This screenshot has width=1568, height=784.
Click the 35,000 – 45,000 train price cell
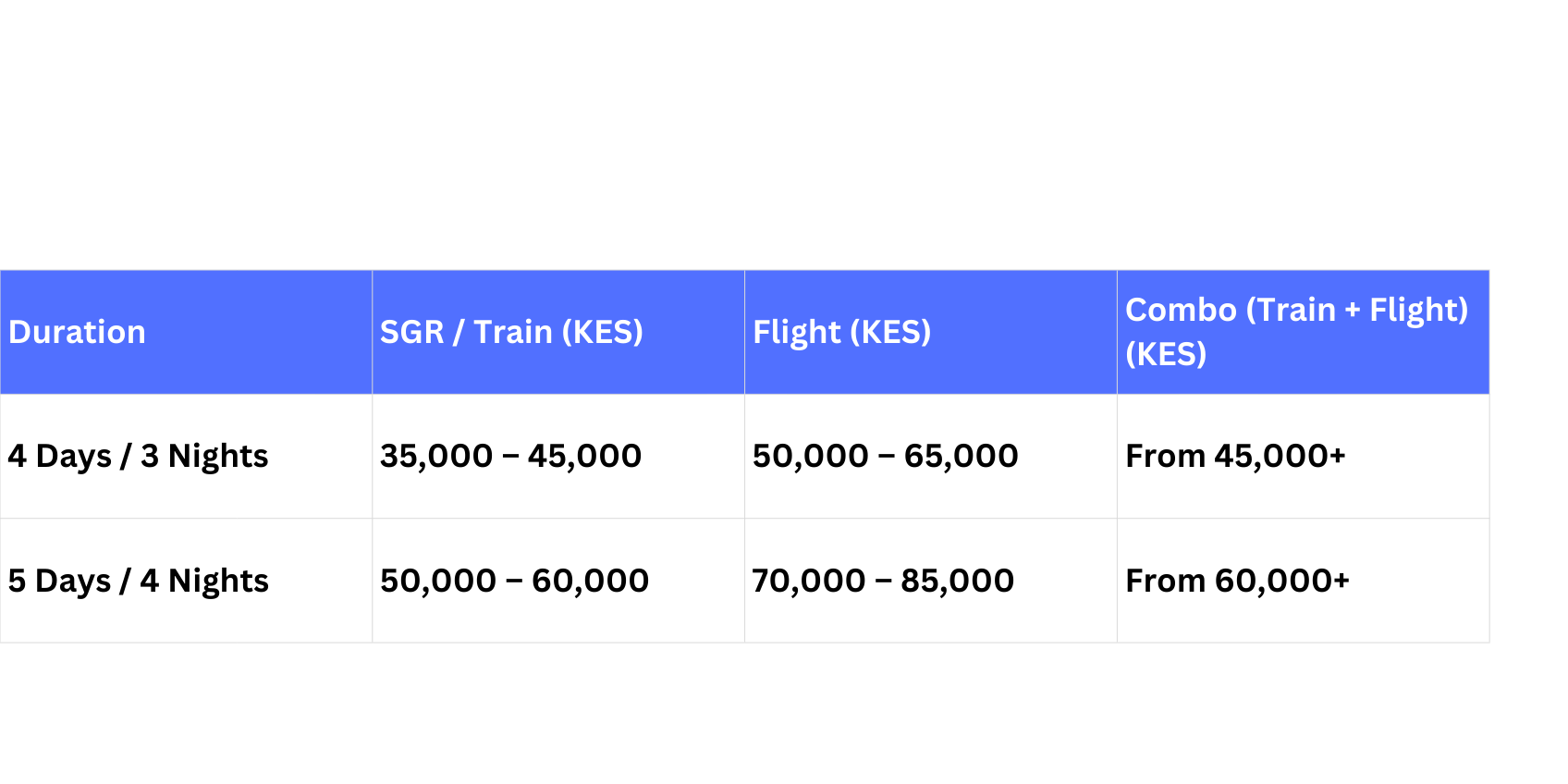point(510,456)
